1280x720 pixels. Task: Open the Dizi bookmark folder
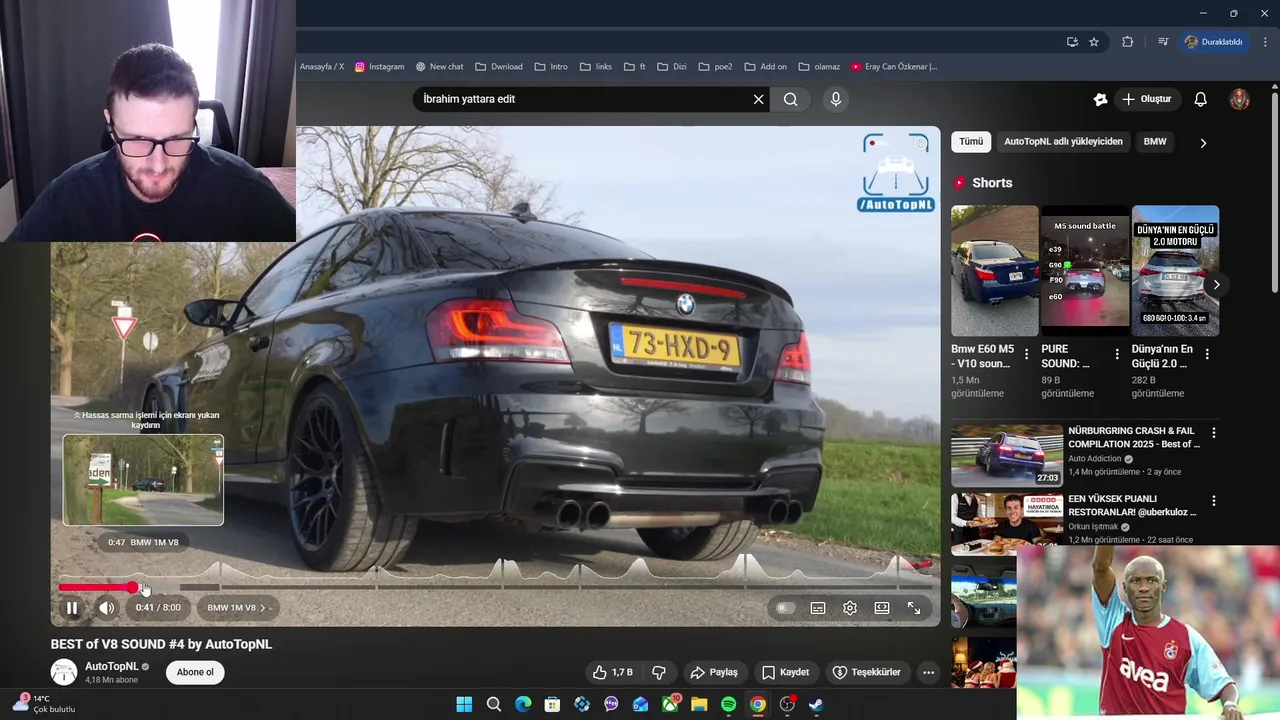tap(672, 67)
